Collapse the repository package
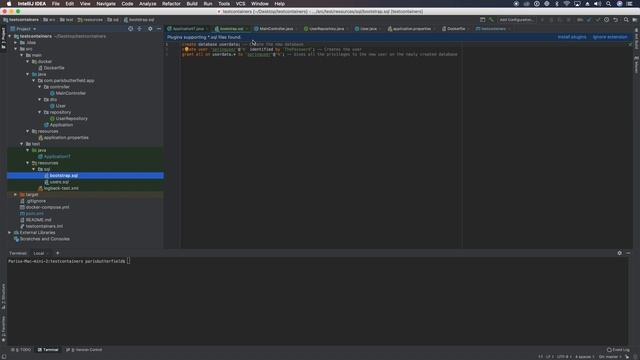This screenshot has height=360, width=640. (40, 112)
